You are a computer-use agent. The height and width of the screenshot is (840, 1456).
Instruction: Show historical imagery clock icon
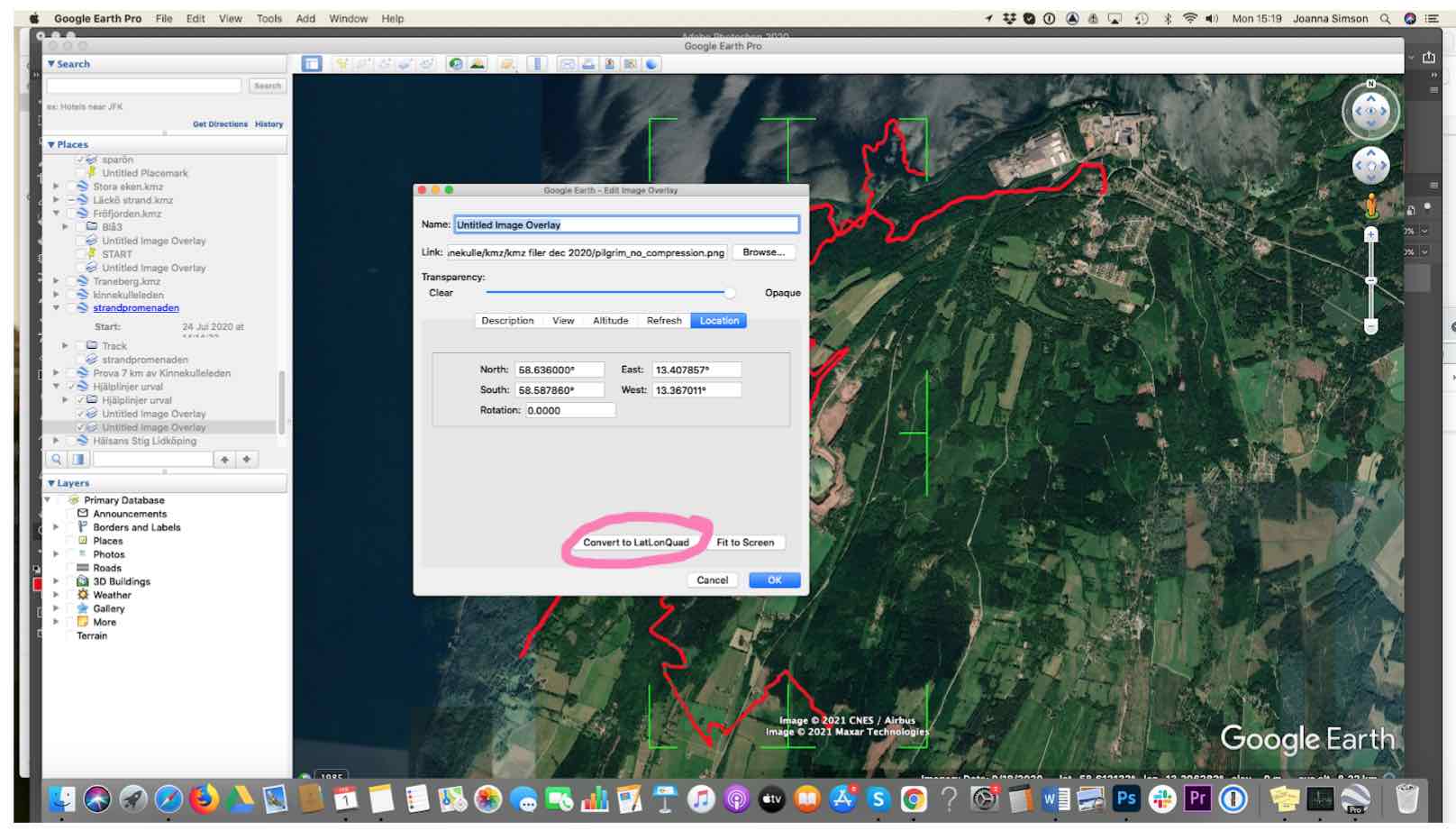[x=456, y=64]
